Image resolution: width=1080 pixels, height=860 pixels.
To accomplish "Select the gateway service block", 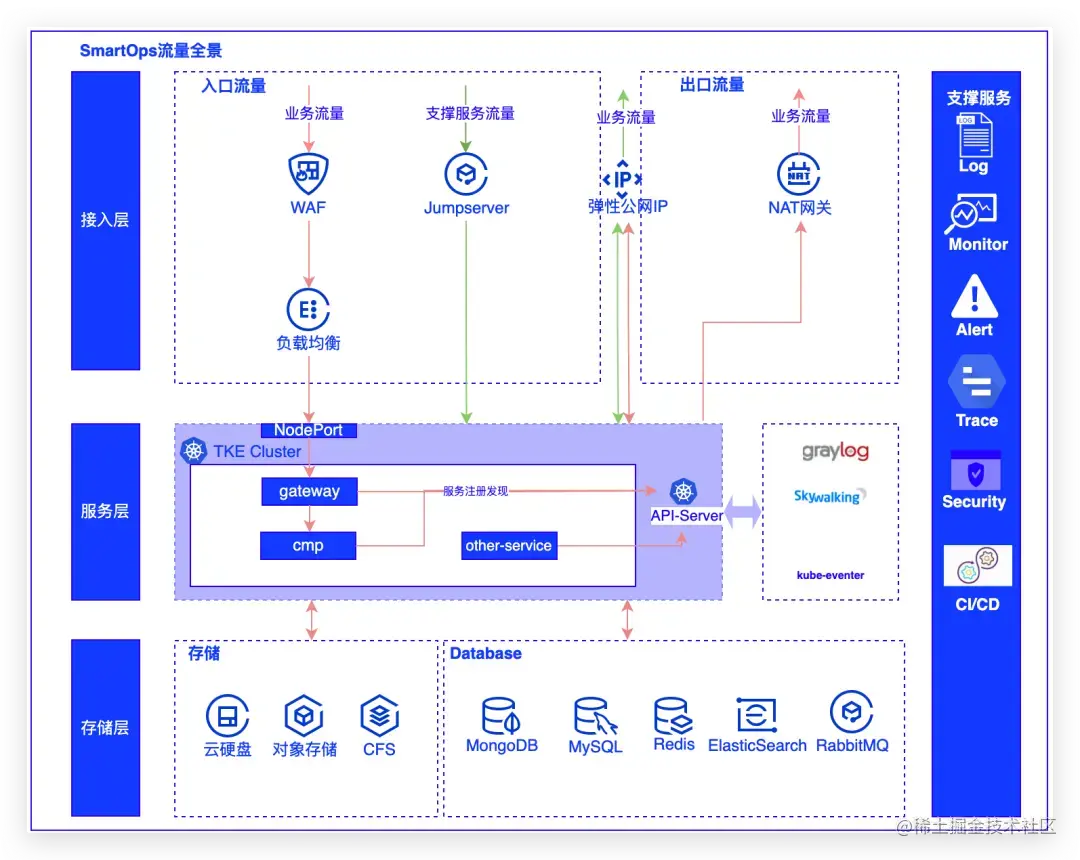I will [x=309, y=491].
